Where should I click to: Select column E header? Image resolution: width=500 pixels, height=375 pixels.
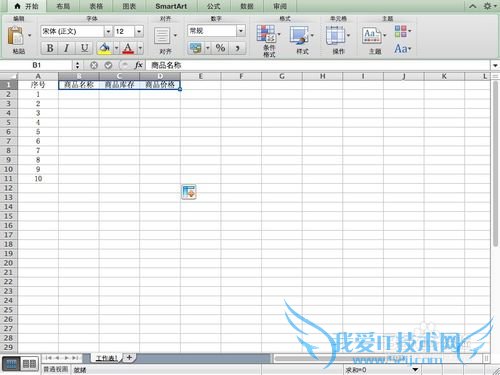pos(201,76)
